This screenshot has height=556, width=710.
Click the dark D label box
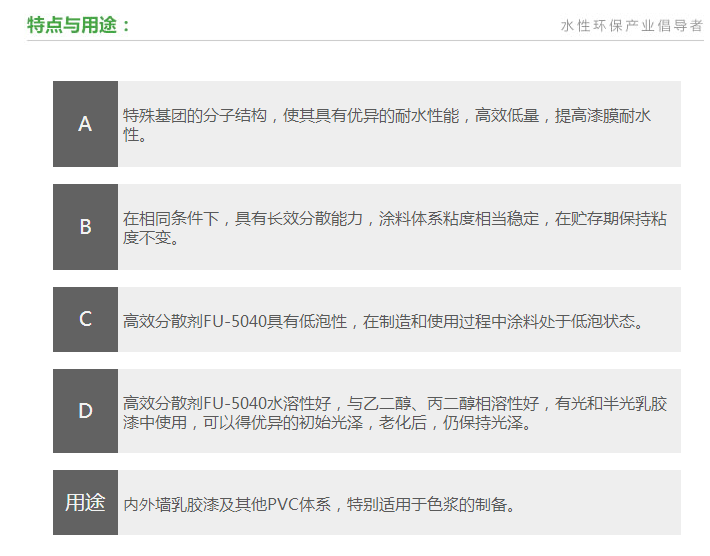point(85,411)
